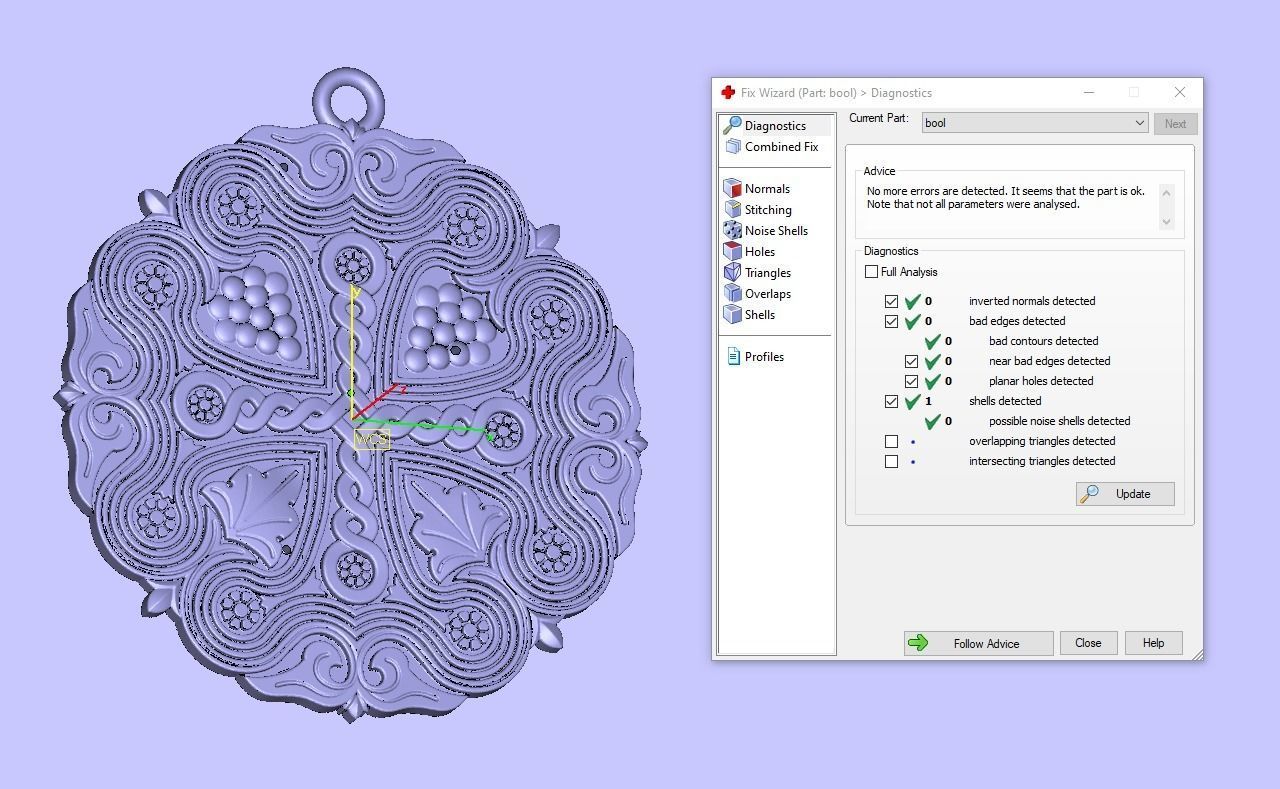Open the Triangles page
Screen dimensions: 1280x789
[x=768, y=273]
